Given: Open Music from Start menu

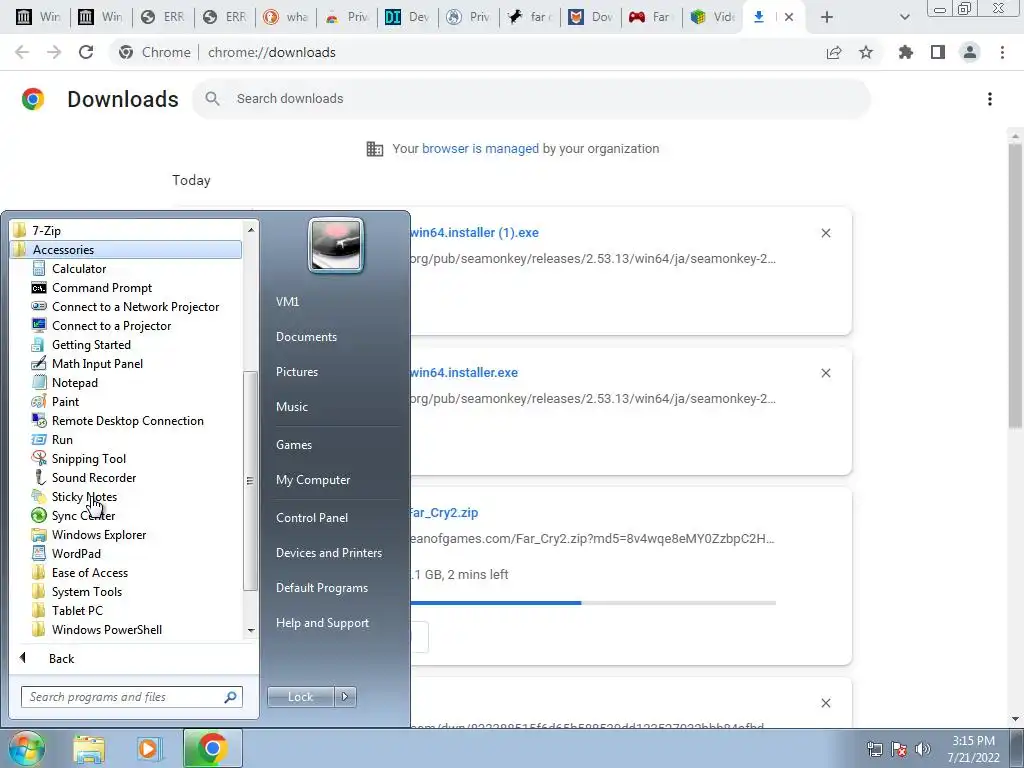Looking at the screenshot, I should click(x=291, y=406).
